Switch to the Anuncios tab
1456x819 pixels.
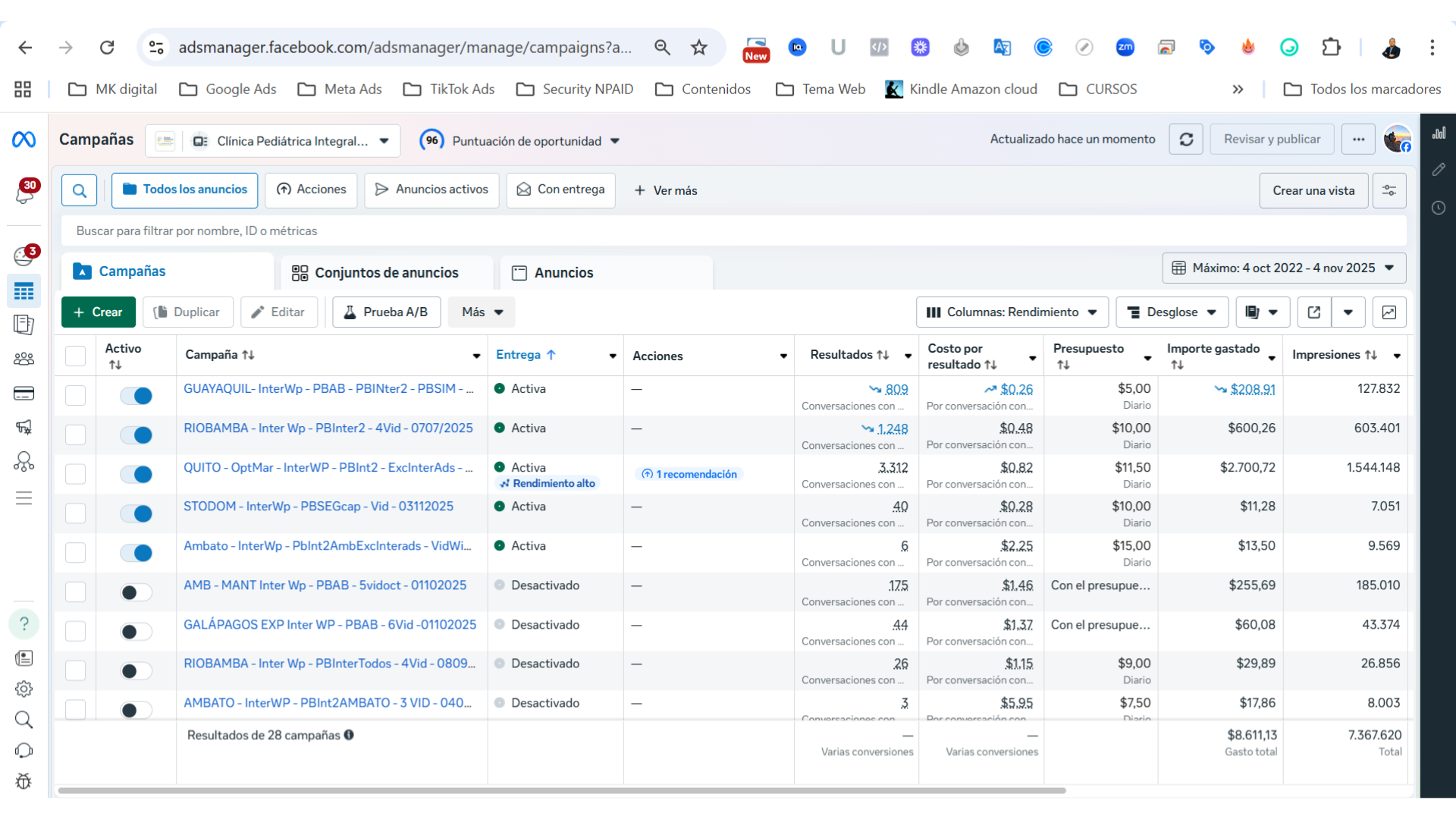click(563, 273)
